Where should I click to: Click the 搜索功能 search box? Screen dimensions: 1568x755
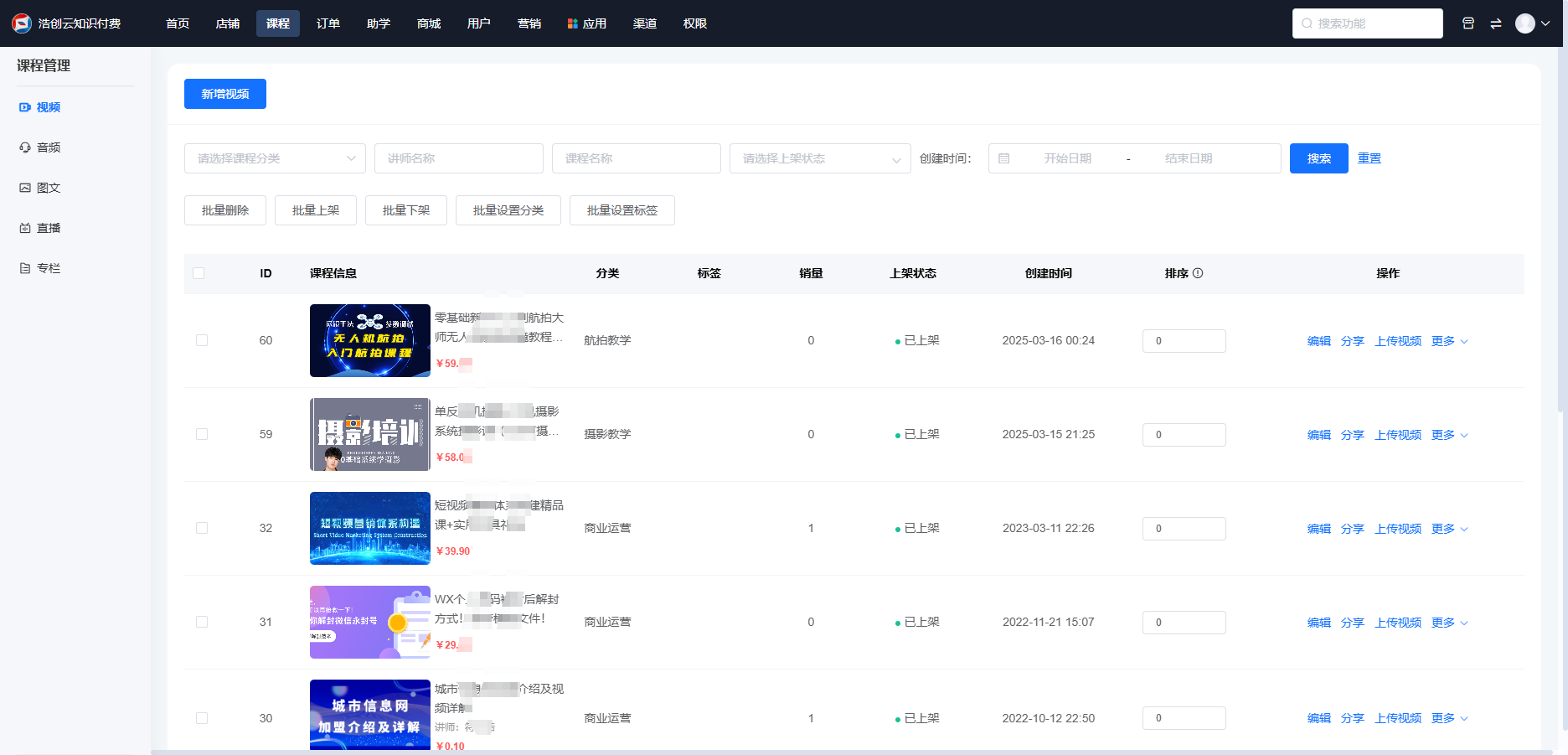[1368, 23]
